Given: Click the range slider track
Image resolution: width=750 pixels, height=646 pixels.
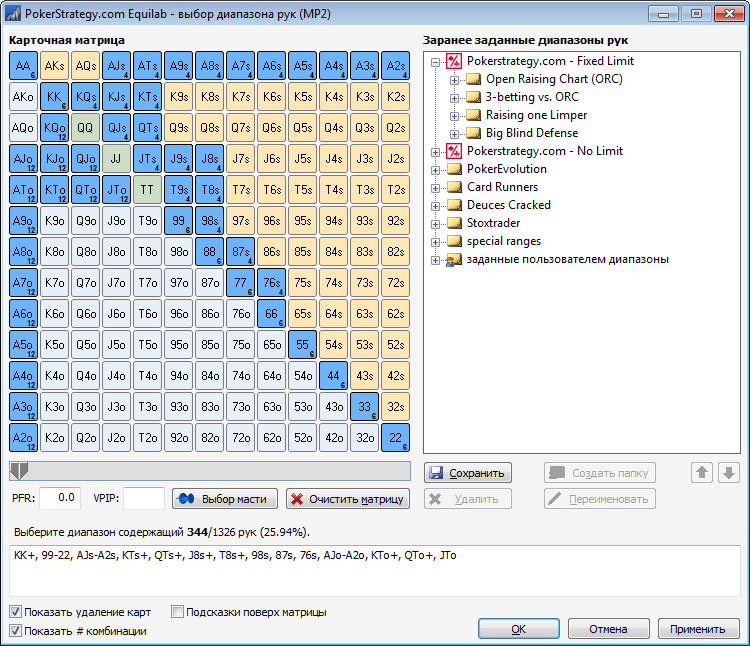Looking at the screenshot, I should pyautogui.click(x=210, y=471).
